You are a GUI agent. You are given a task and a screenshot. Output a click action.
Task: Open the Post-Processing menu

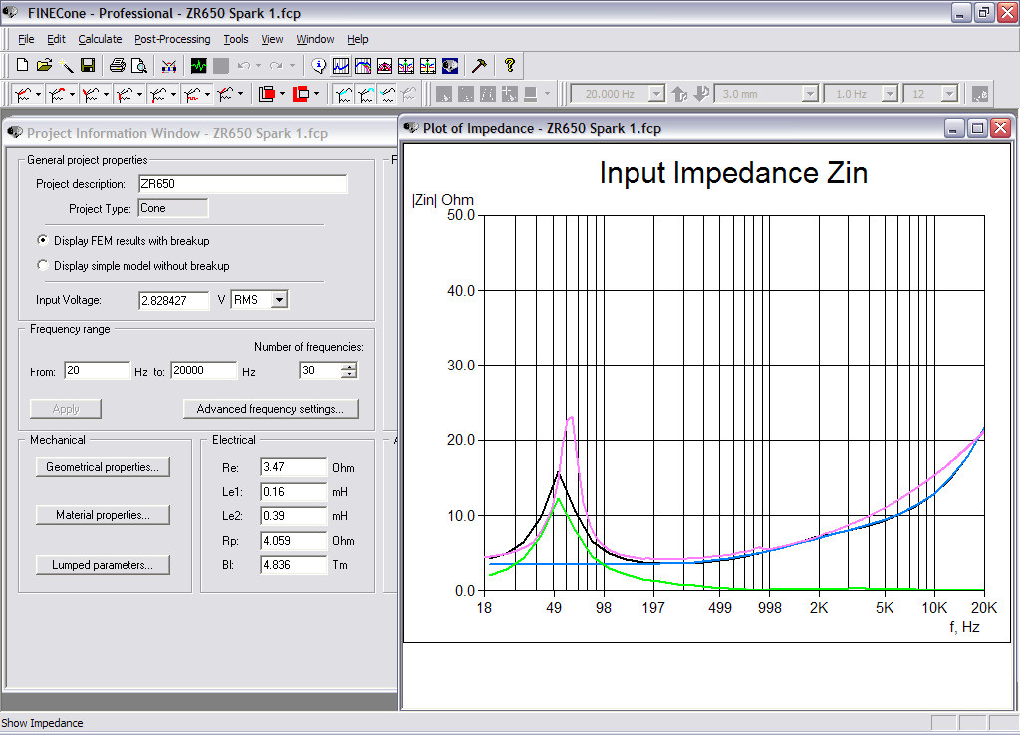[172, 39]
